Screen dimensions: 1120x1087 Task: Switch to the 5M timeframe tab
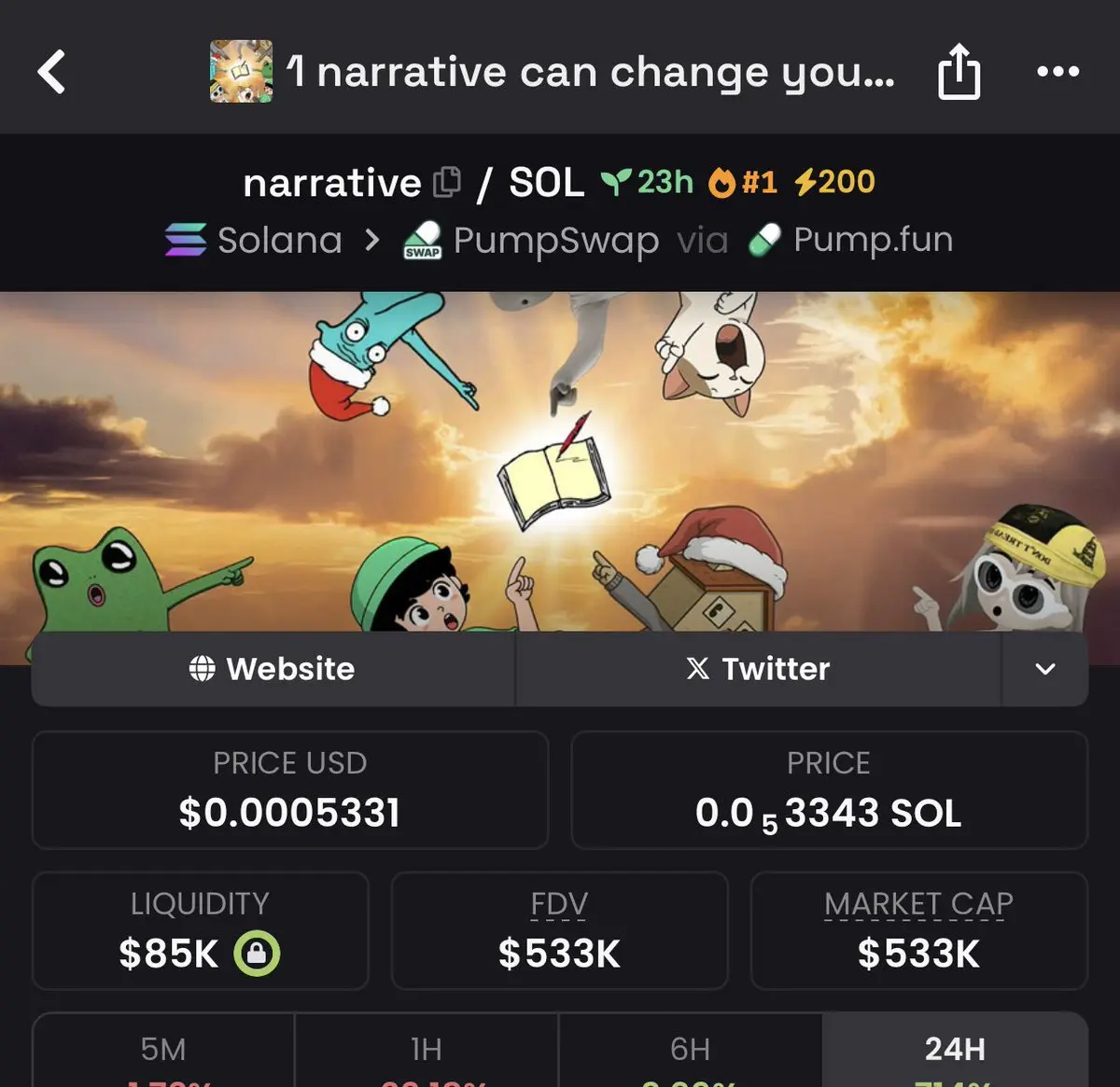(163, 1051)
